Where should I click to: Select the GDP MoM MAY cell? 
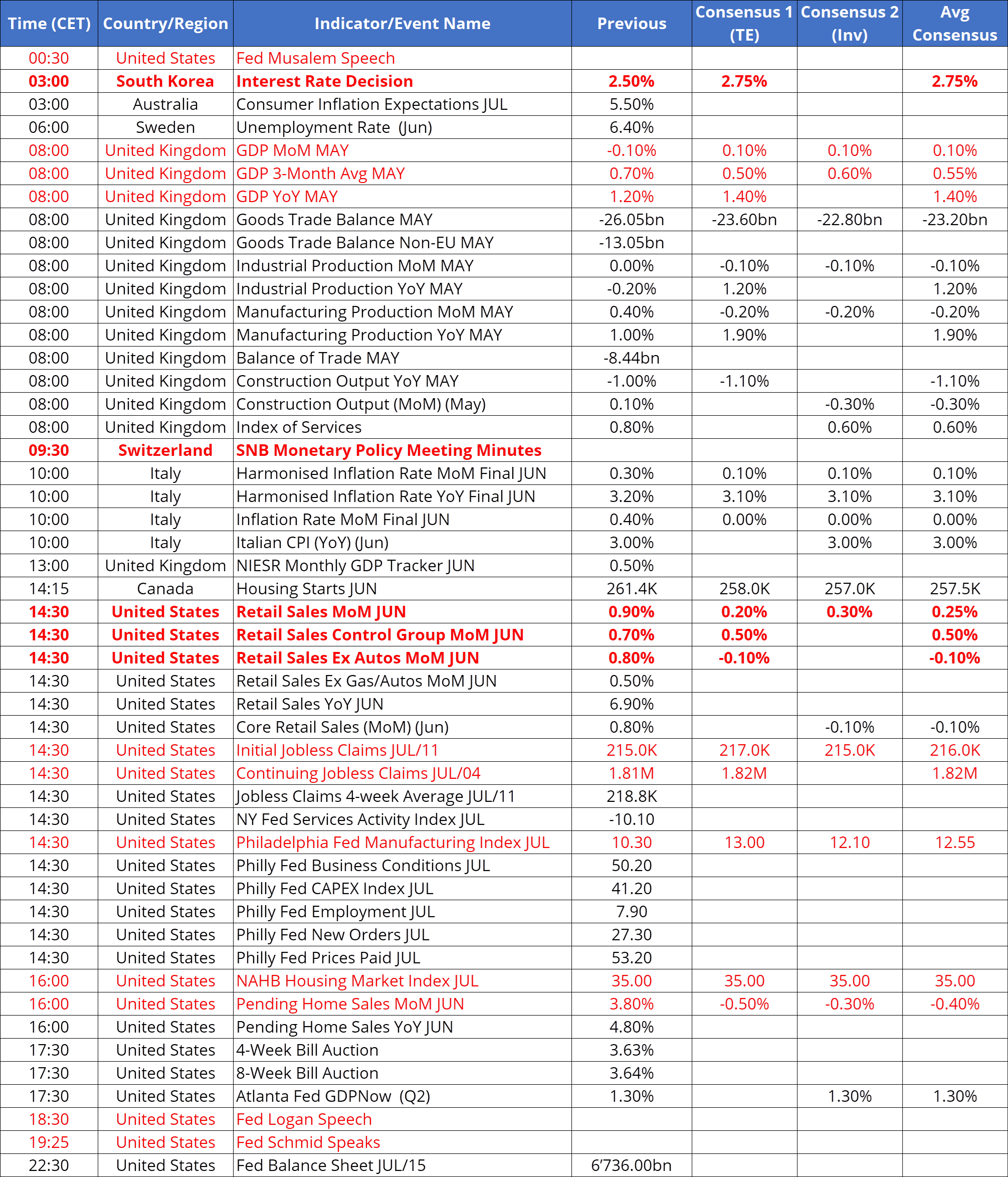[402, 150]
